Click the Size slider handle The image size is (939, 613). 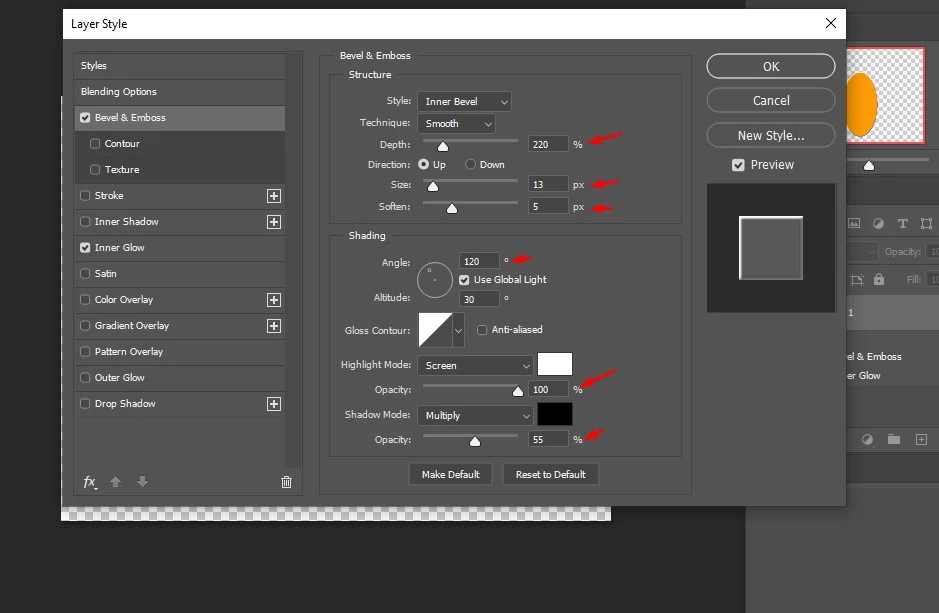[433, 186]
